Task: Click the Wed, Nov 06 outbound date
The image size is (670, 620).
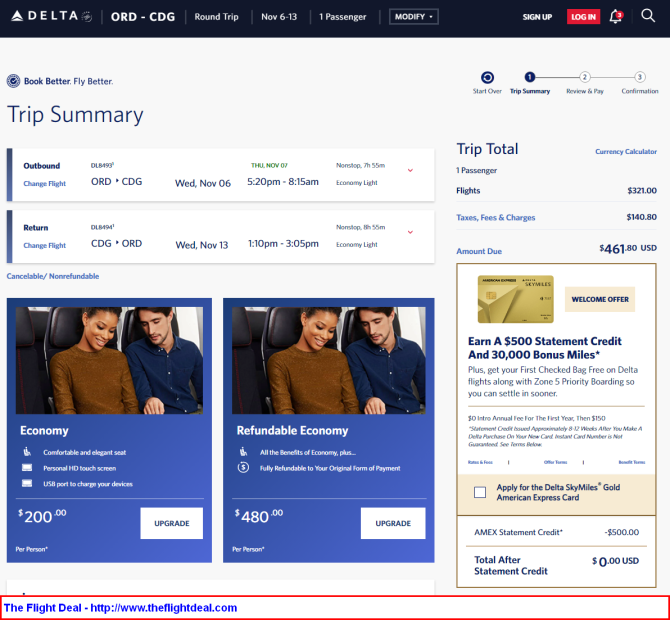Action: [x=203, y=183]
